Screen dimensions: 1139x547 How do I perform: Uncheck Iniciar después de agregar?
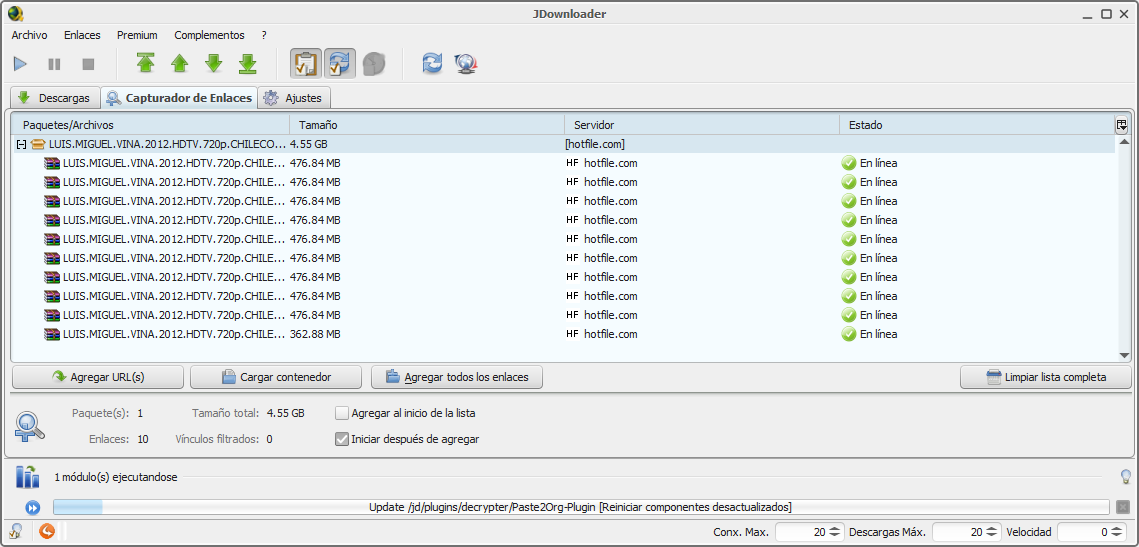(341, 439)
